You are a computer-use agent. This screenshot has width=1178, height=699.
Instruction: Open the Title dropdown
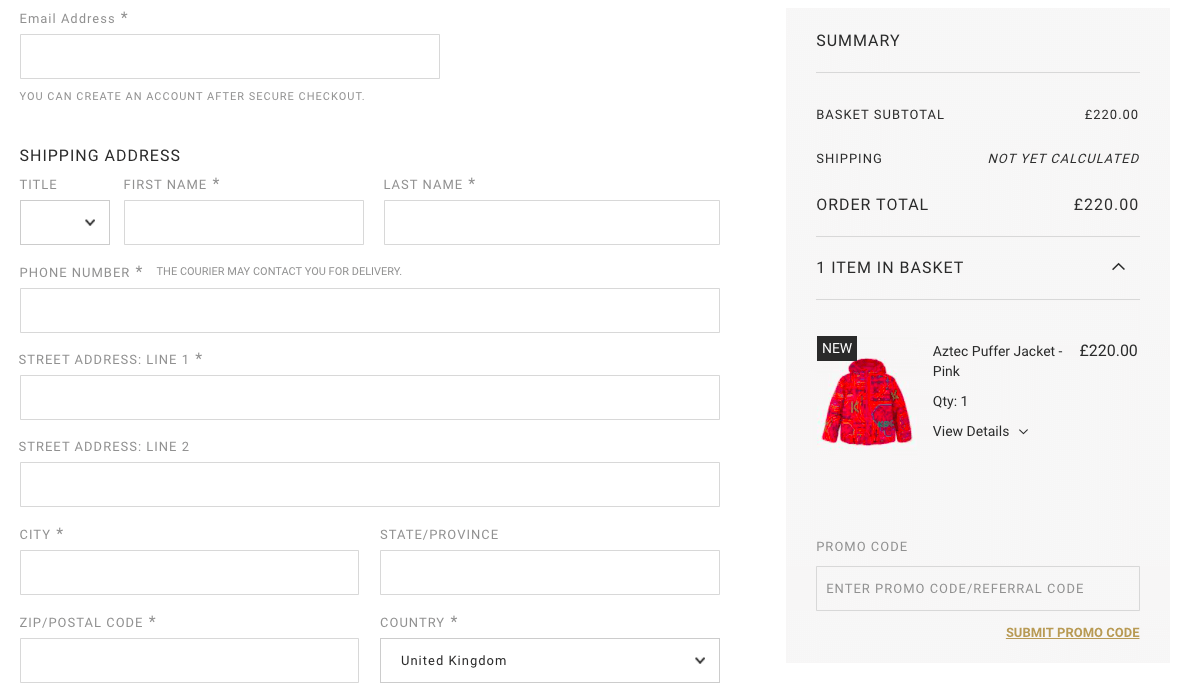pyautogui.click(x=64, y=222)
